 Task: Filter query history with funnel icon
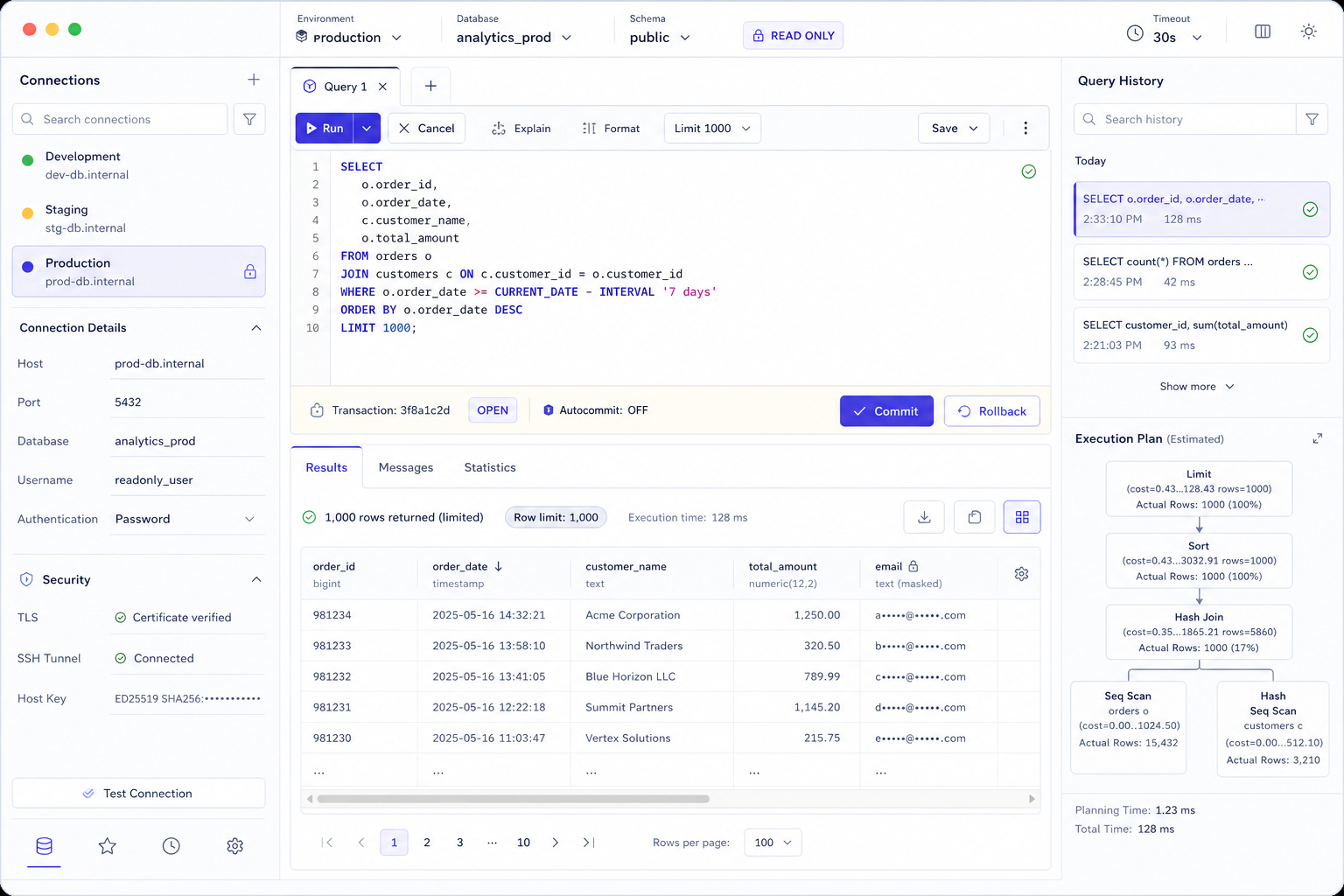1312,119
